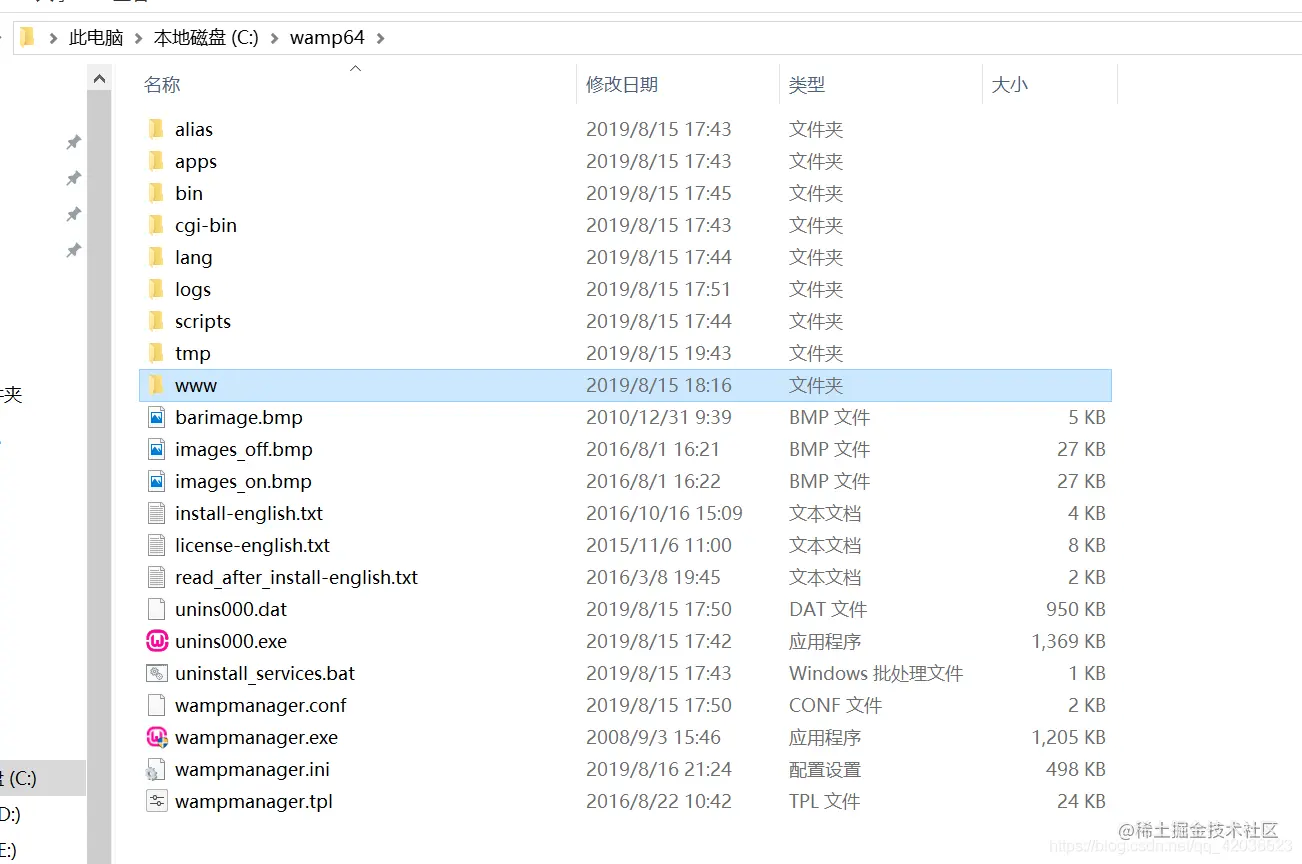Click the first quick access pin icon

coord(73,143)
